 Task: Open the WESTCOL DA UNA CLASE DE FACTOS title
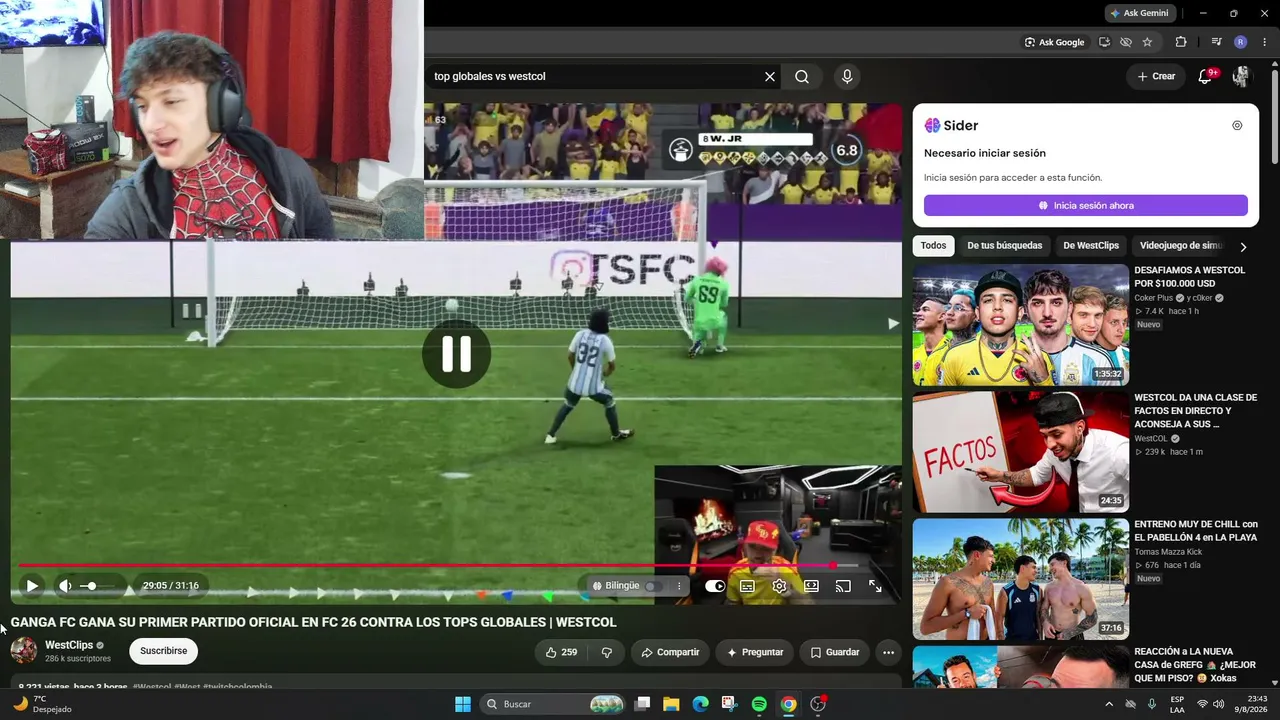click(1196, 411)
